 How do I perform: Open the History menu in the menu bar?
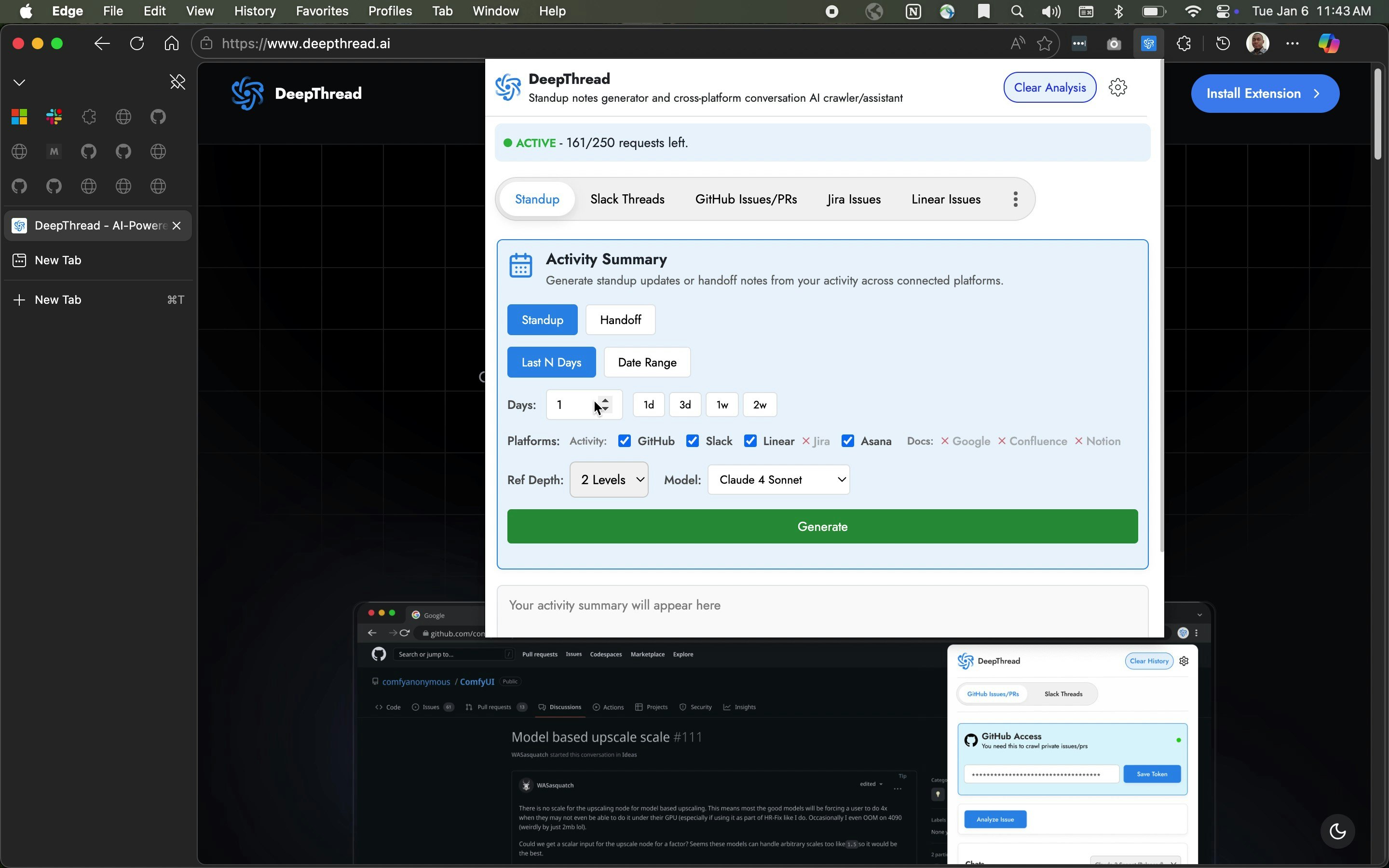click(x=254, y=11)
